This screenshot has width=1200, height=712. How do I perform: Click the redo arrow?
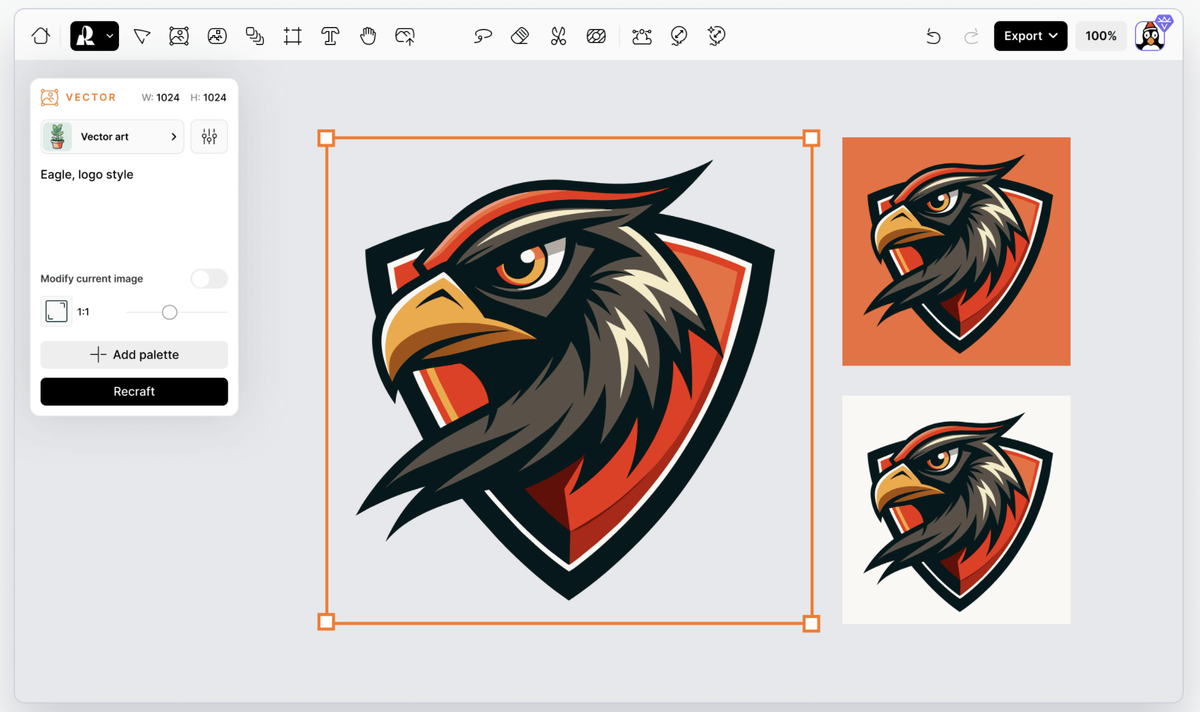coord(971,36)
